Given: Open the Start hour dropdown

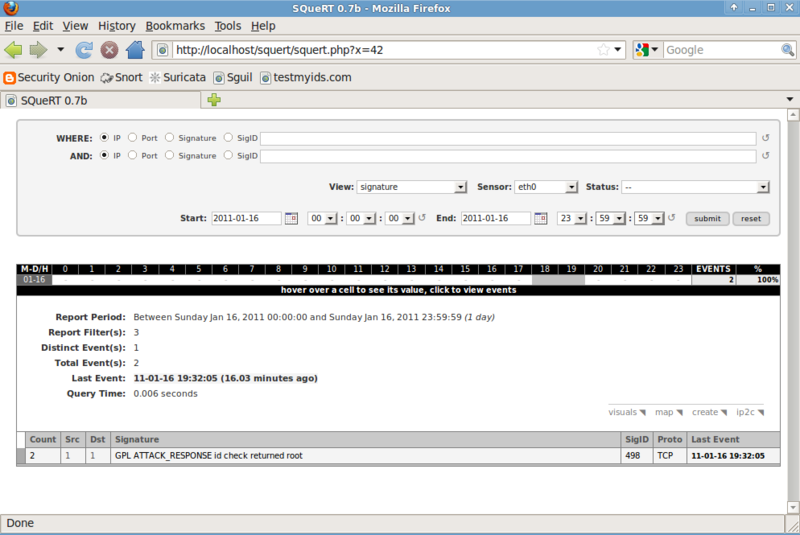Looking at the screenshot, I should point(322,218).
